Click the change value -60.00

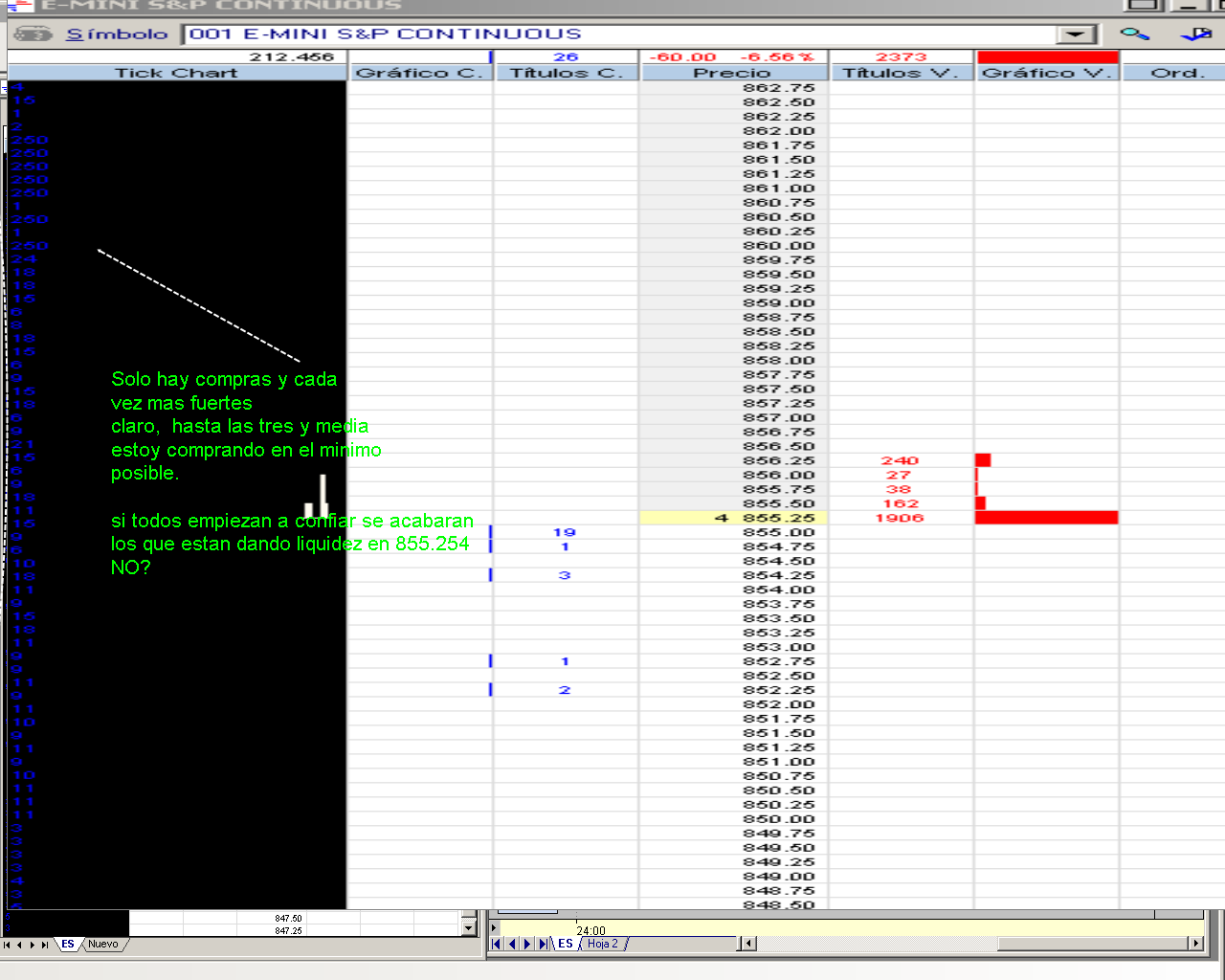tap(682, 57)
